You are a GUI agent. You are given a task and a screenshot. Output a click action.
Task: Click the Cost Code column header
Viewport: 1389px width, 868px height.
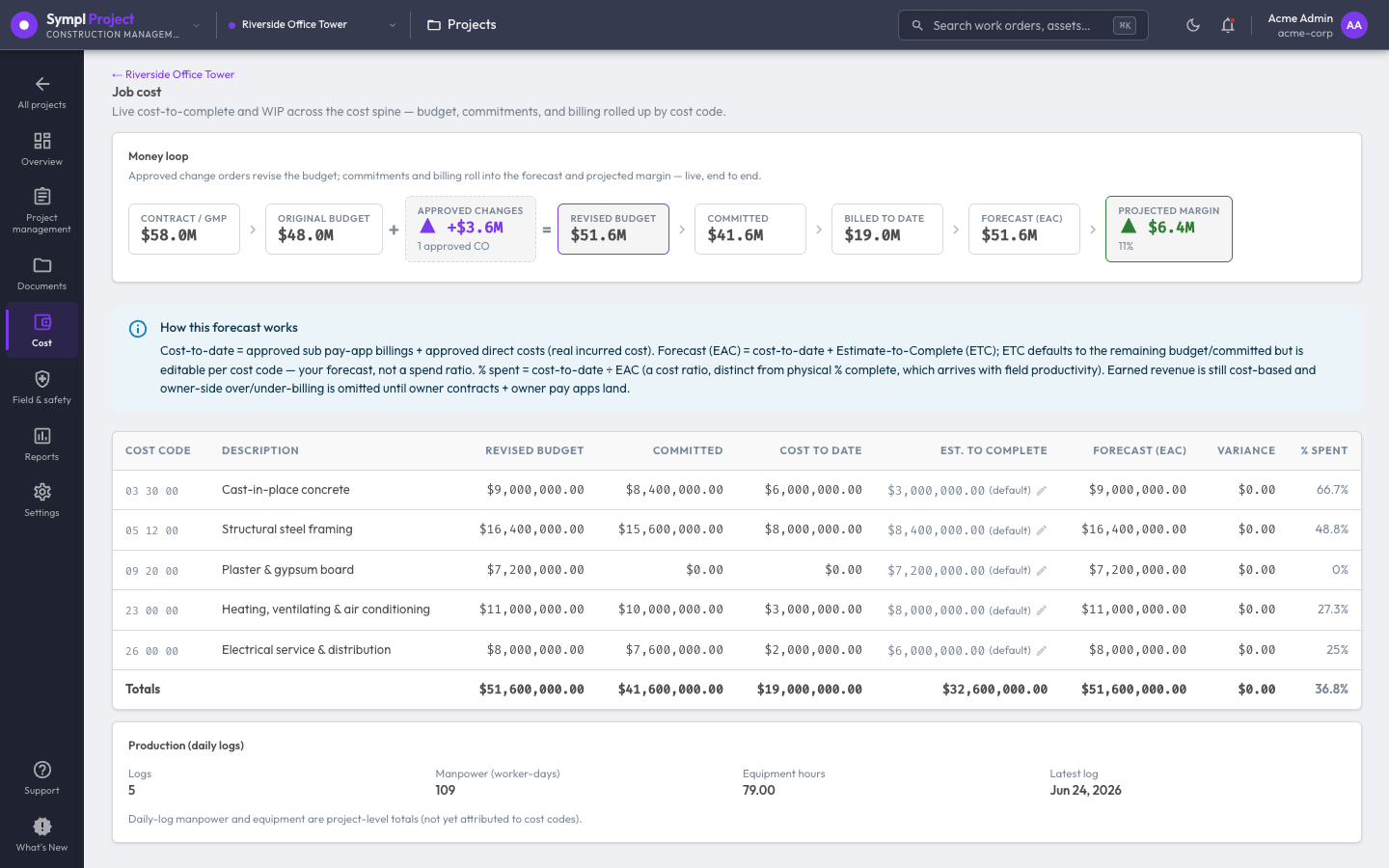pos(158,450)
